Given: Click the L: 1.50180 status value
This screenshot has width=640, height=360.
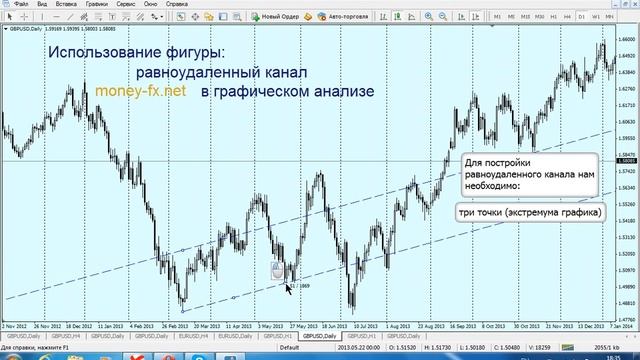Looking at the screenshot, I should (x=473, y=348).
